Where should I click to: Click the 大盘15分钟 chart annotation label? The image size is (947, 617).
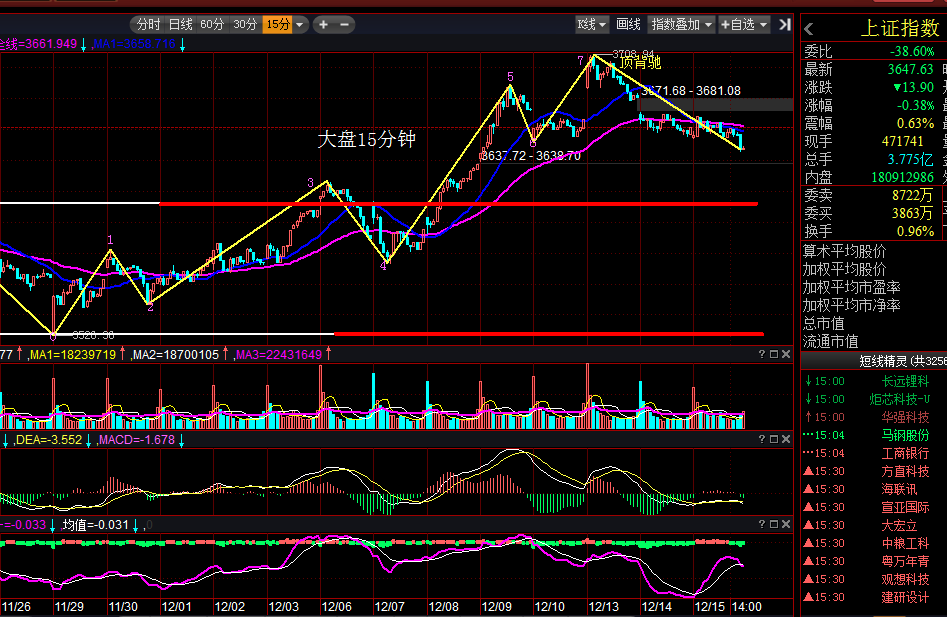(x=367, y=139)
